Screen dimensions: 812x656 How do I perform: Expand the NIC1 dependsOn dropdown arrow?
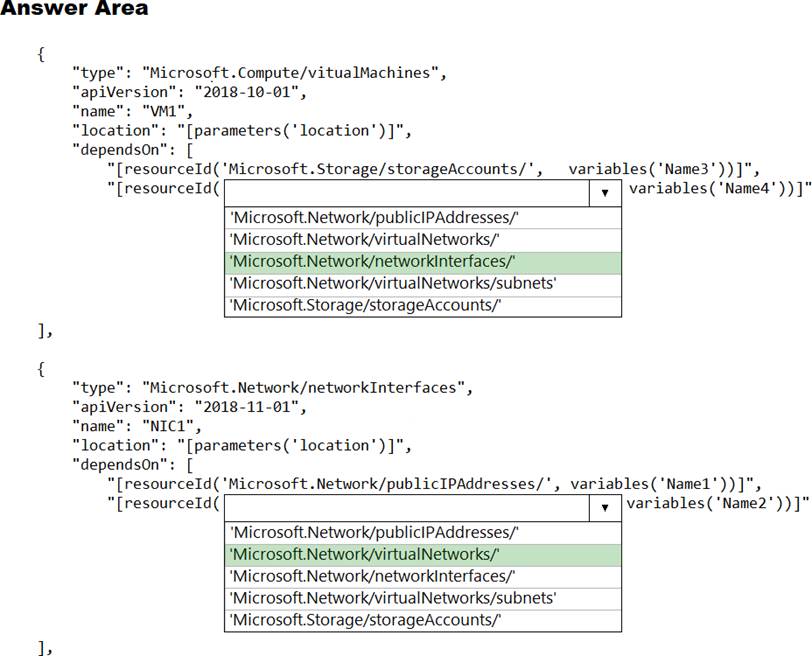click(x=604, y=508)
